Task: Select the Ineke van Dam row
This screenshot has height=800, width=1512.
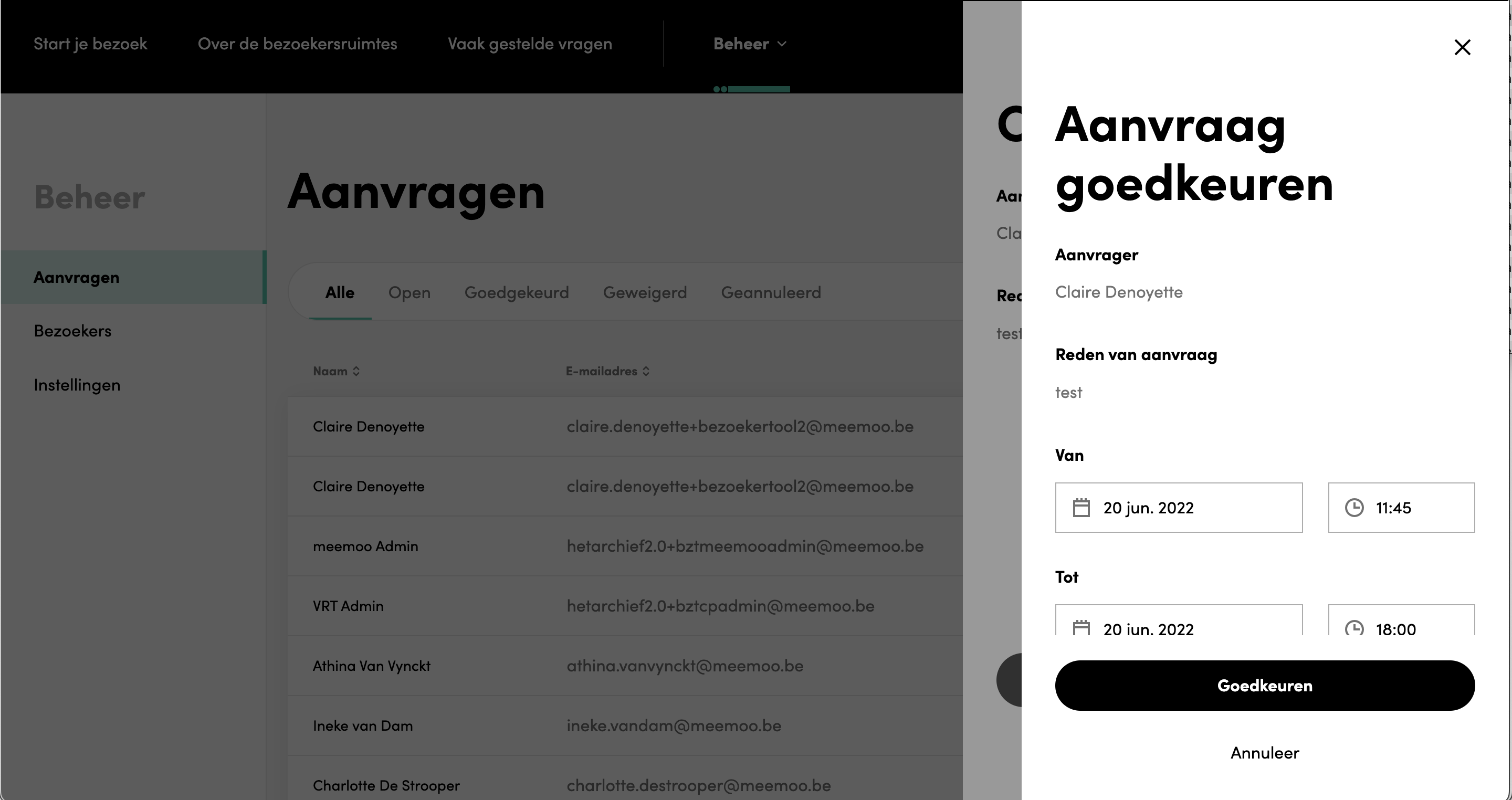Action: pyautogui.click(x=625, y=726)
